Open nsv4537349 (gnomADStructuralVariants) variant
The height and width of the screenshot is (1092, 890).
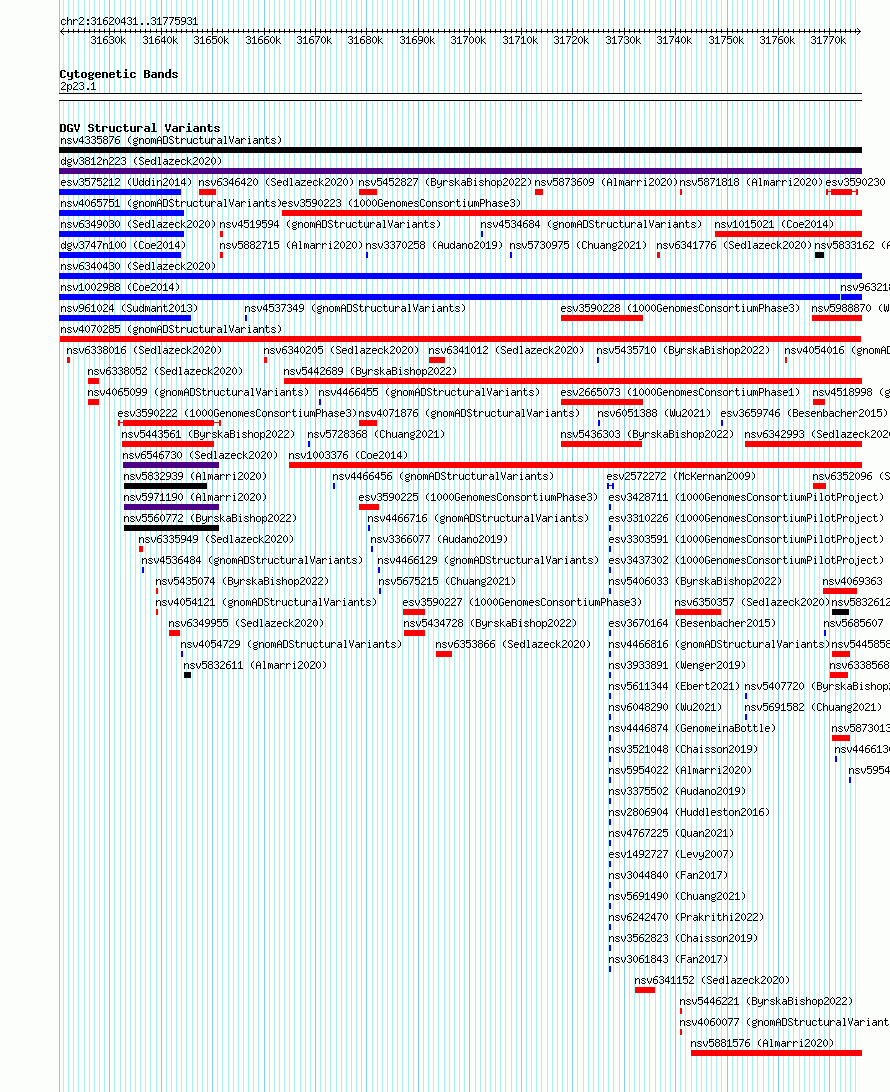355,308
